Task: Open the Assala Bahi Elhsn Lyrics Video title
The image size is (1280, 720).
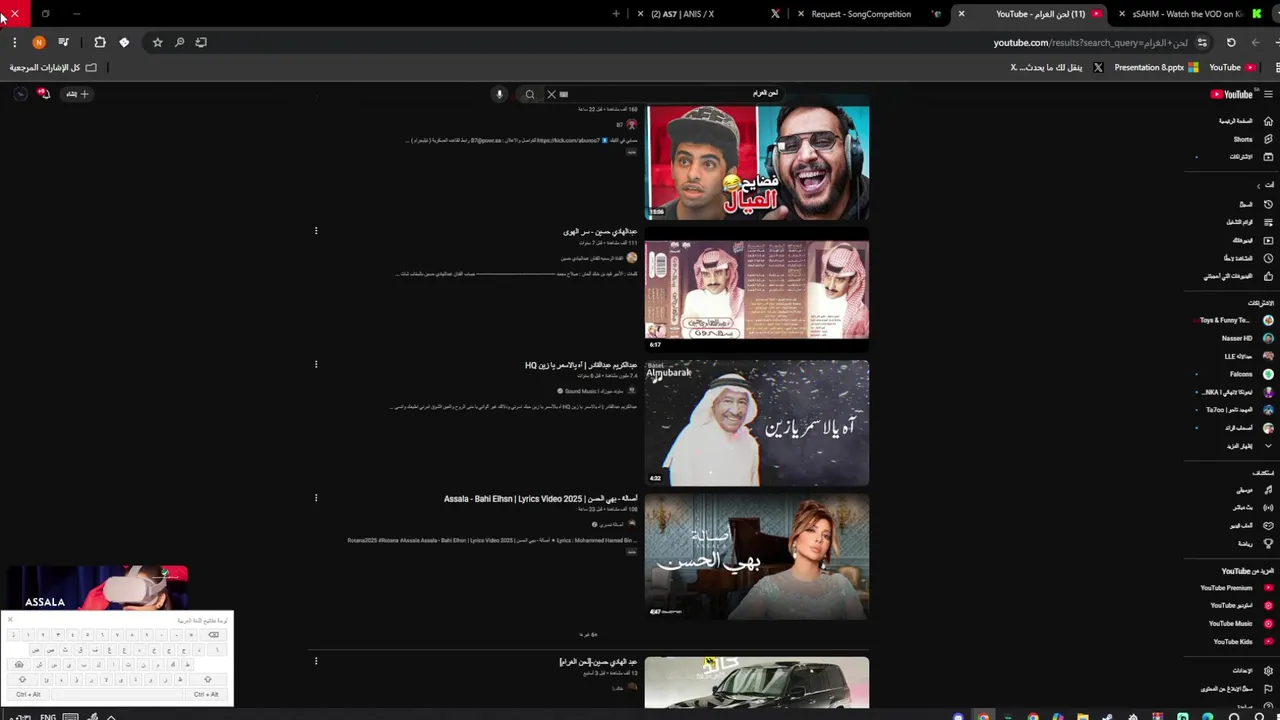Action: pyautogui.click(x=541, y=498)
